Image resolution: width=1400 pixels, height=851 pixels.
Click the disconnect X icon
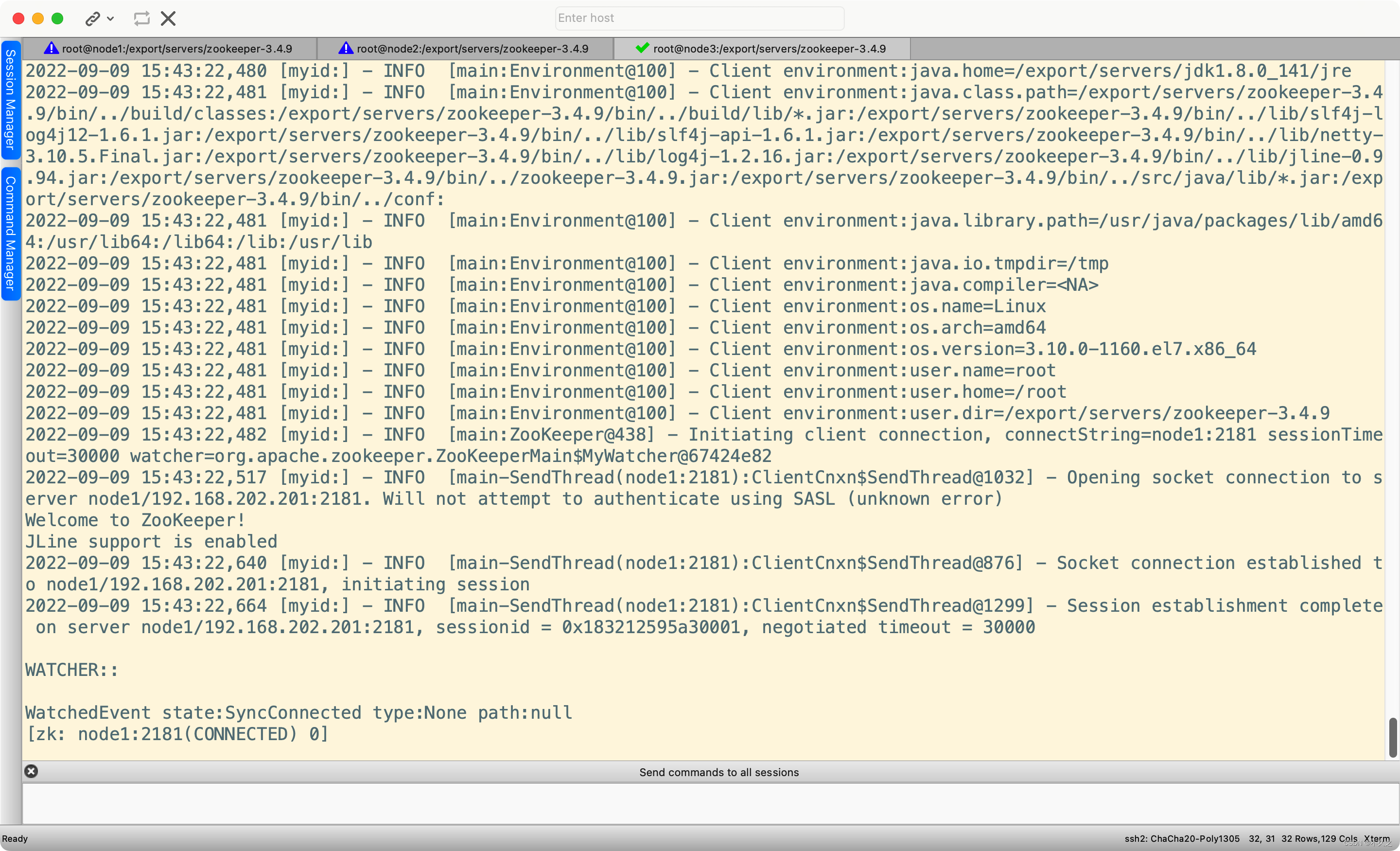[168, 19]
